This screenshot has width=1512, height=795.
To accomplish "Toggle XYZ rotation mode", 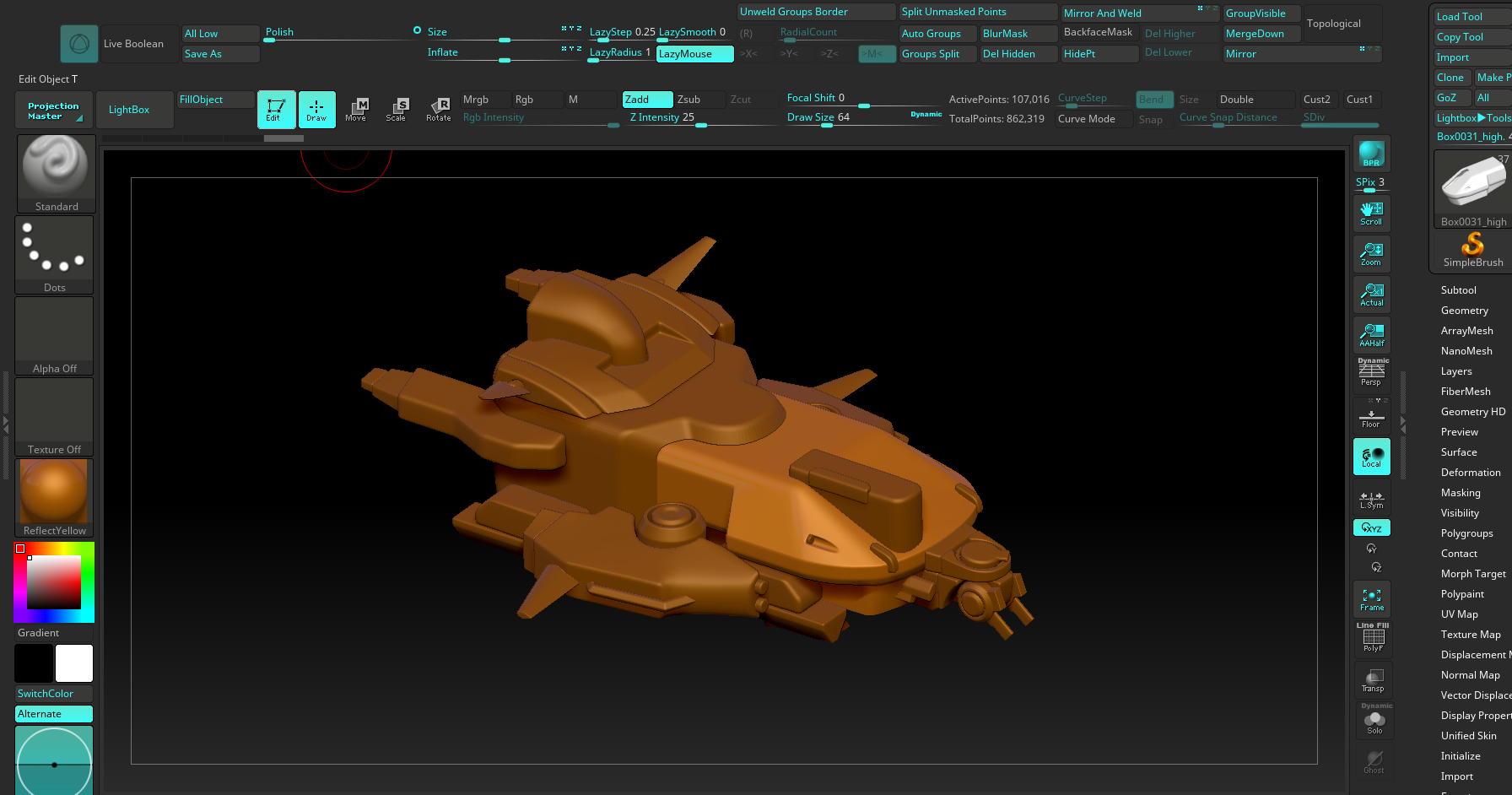I will point(1371,527).
